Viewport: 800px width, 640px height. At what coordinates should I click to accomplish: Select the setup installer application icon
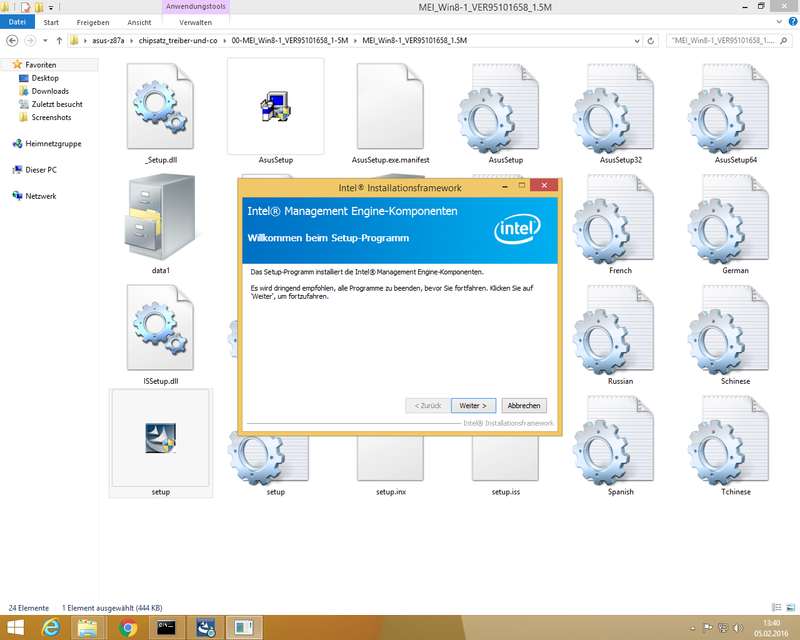[160, 438]
